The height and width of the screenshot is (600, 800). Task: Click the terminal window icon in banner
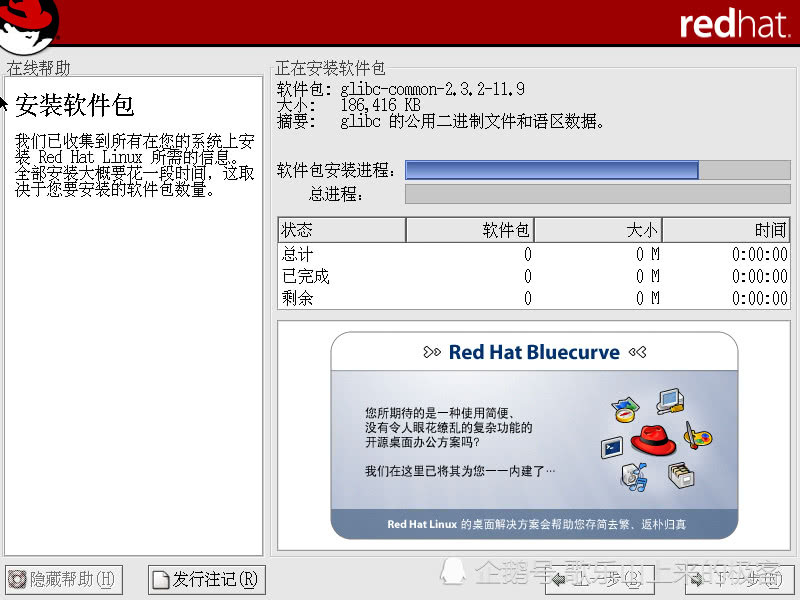pos(612,447)
